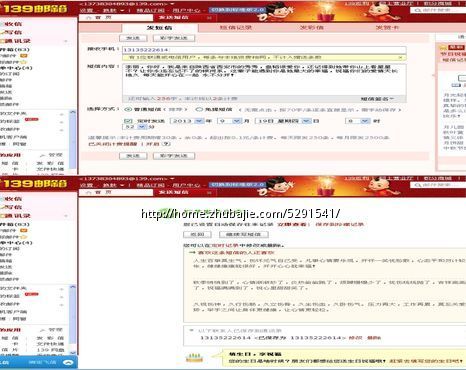
Task: Open 收信 inbox icon in upper sidebar
Action: tap(2, 24)
